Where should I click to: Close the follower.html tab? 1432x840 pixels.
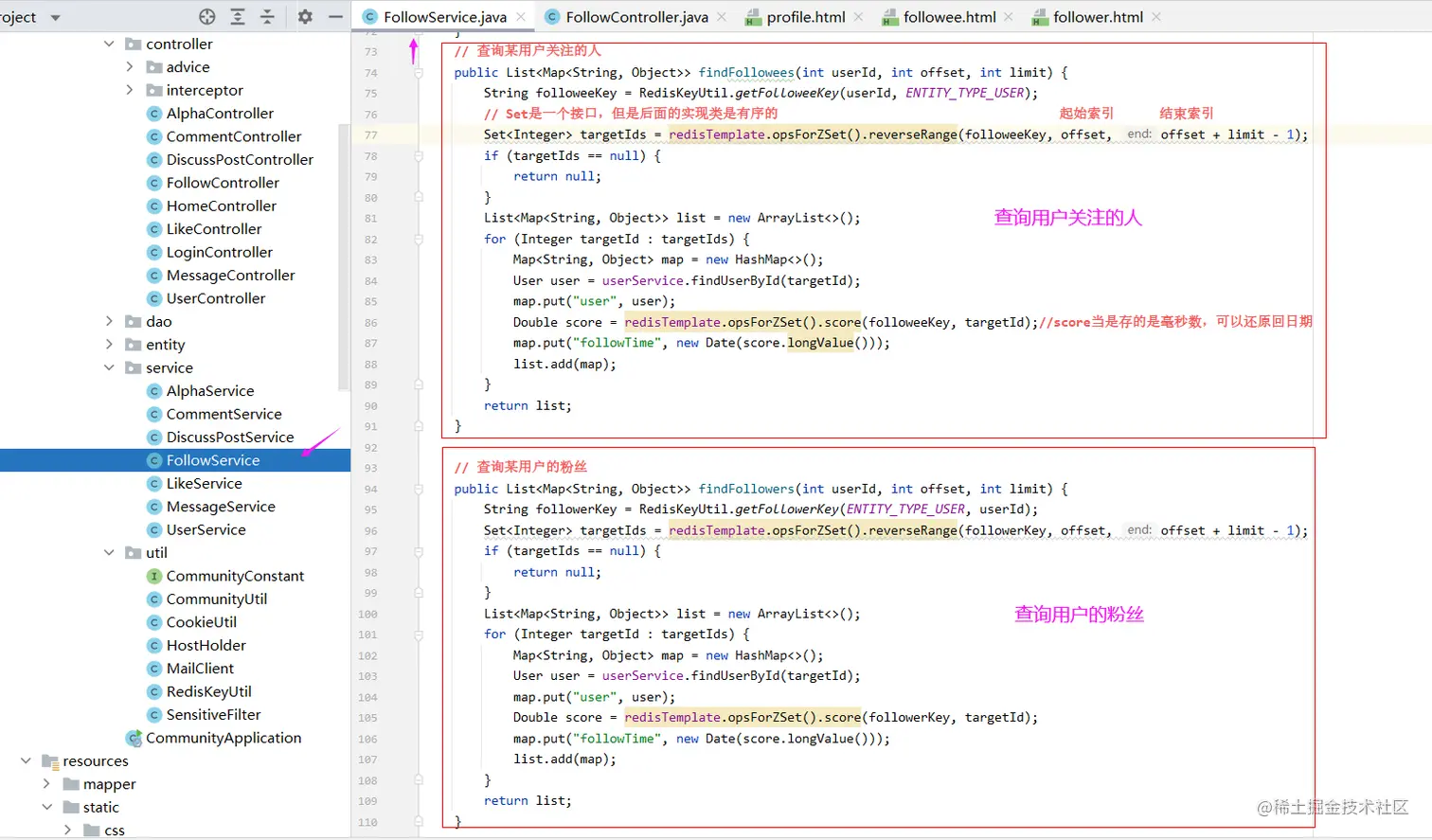coord(1156,17)
